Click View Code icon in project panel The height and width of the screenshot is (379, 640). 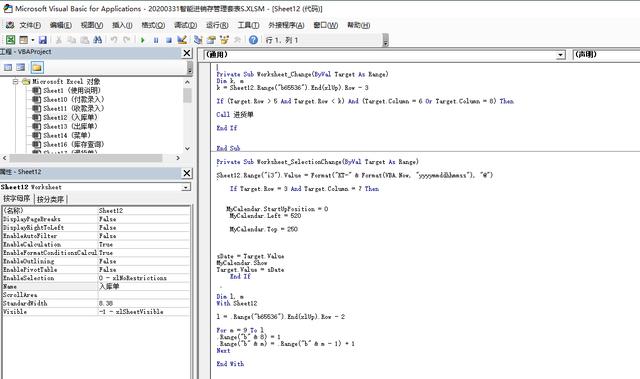8,67
